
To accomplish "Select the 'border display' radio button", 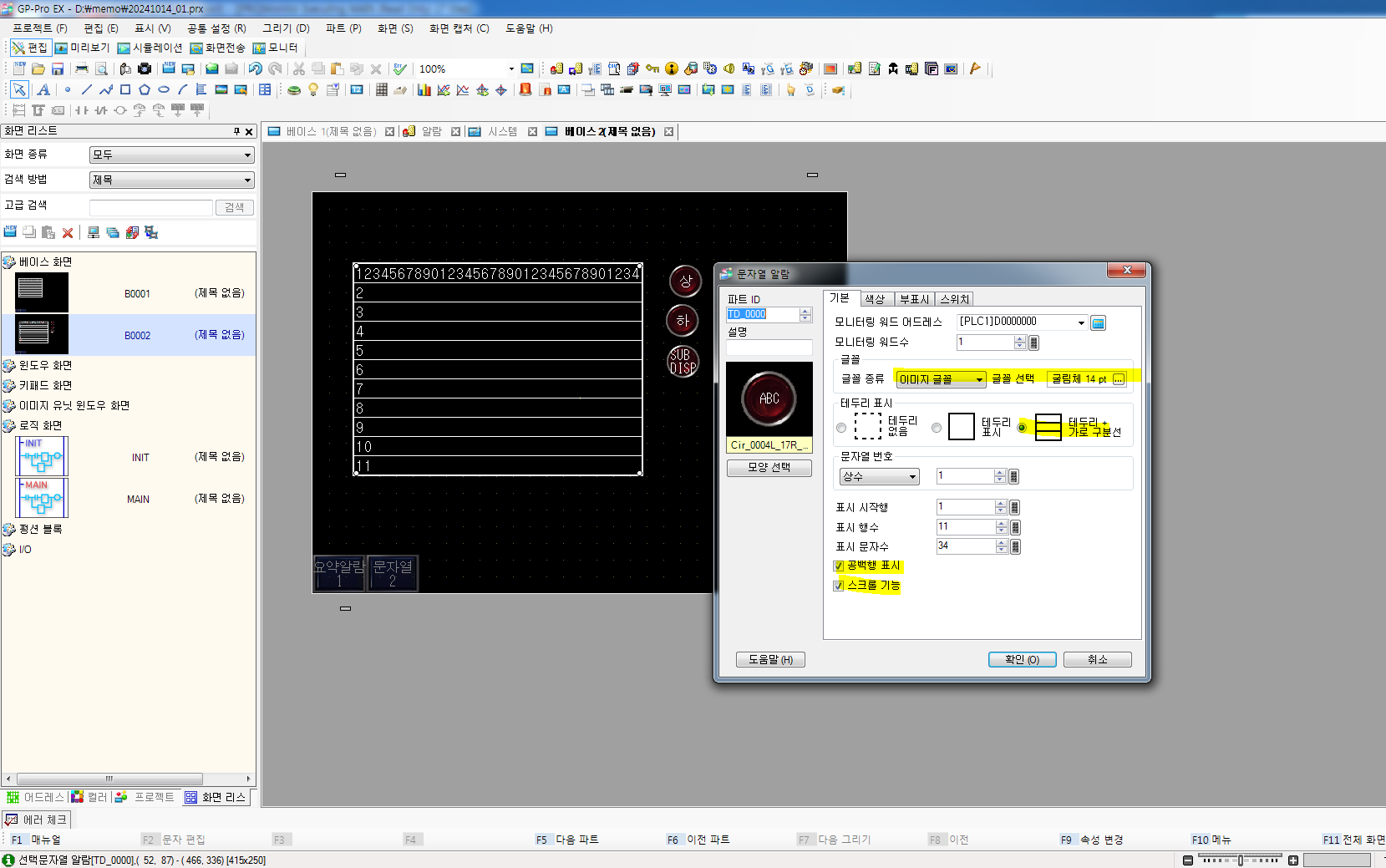I will click(937, 428).
